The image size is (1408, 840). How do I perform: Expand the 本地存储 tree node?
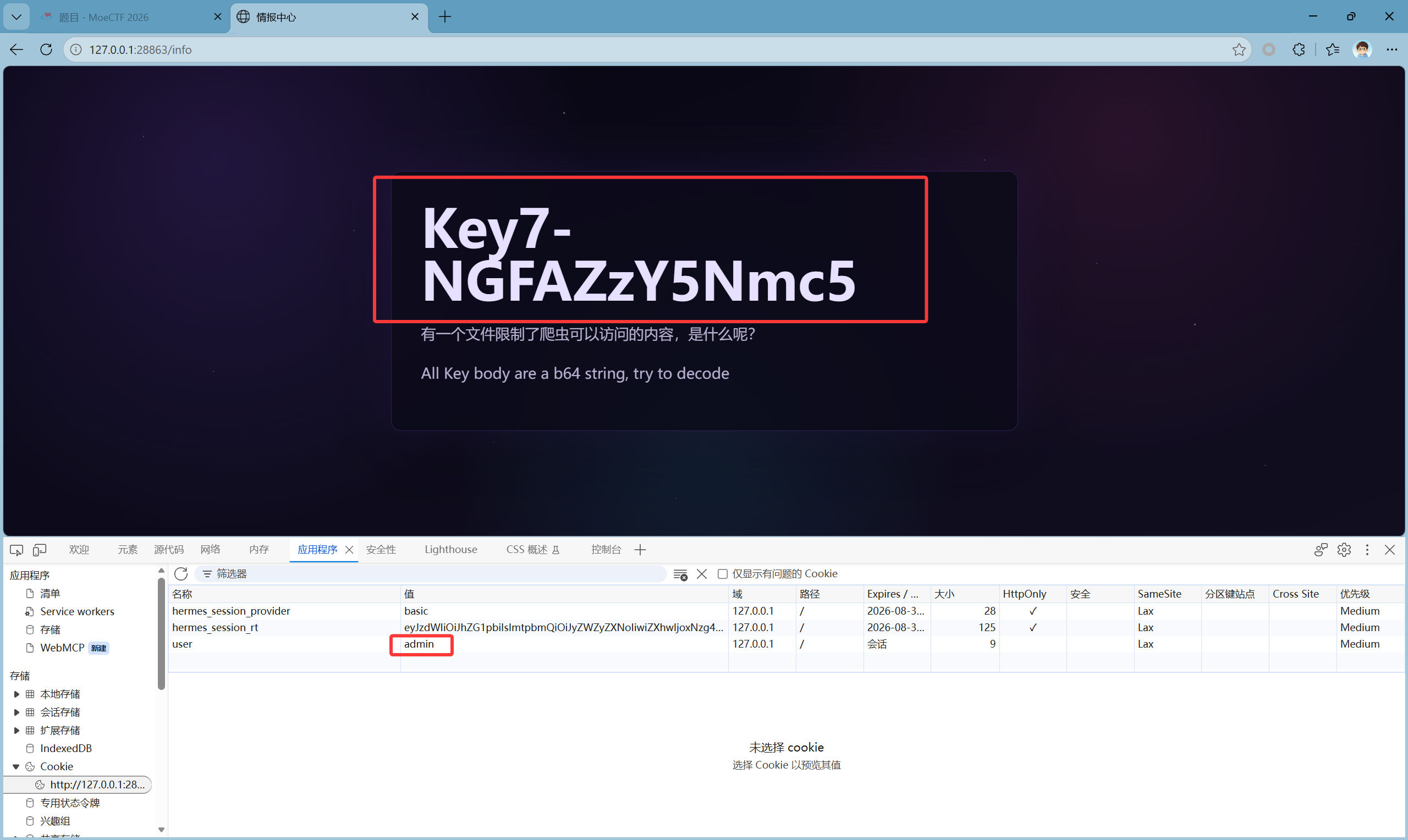click(16, 694)
